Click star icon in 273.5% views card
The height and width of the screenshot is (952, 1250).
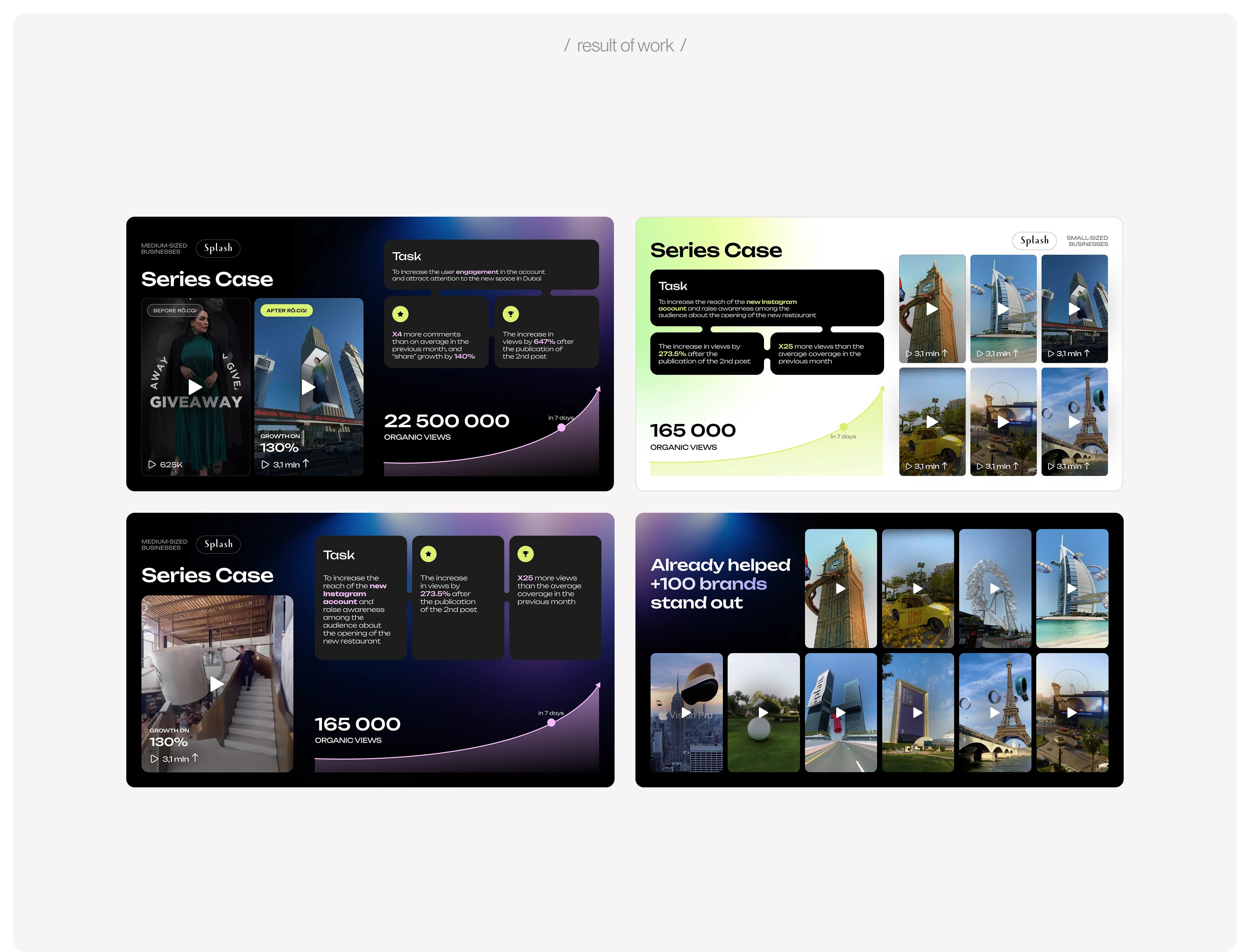429,554
